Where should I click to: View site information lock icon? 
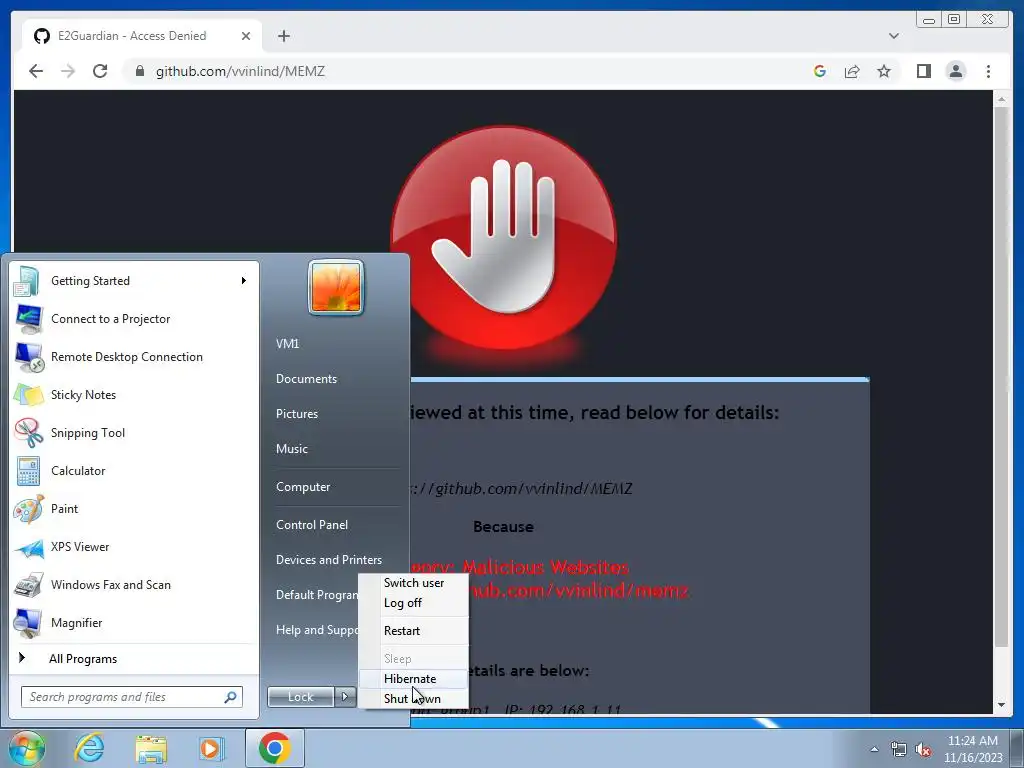point(139,71)
